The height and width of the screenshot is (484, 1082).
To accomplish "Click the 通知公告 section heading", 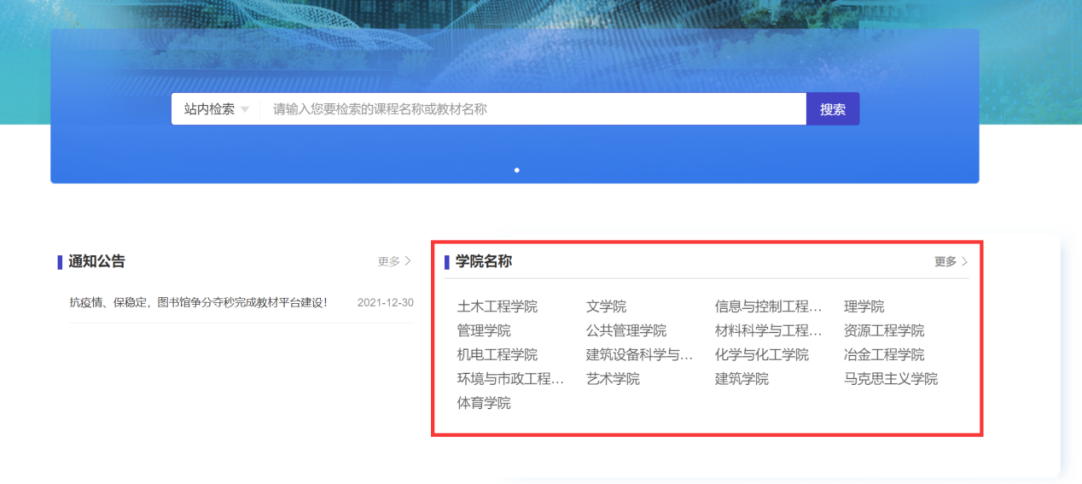I will point(97,262).
